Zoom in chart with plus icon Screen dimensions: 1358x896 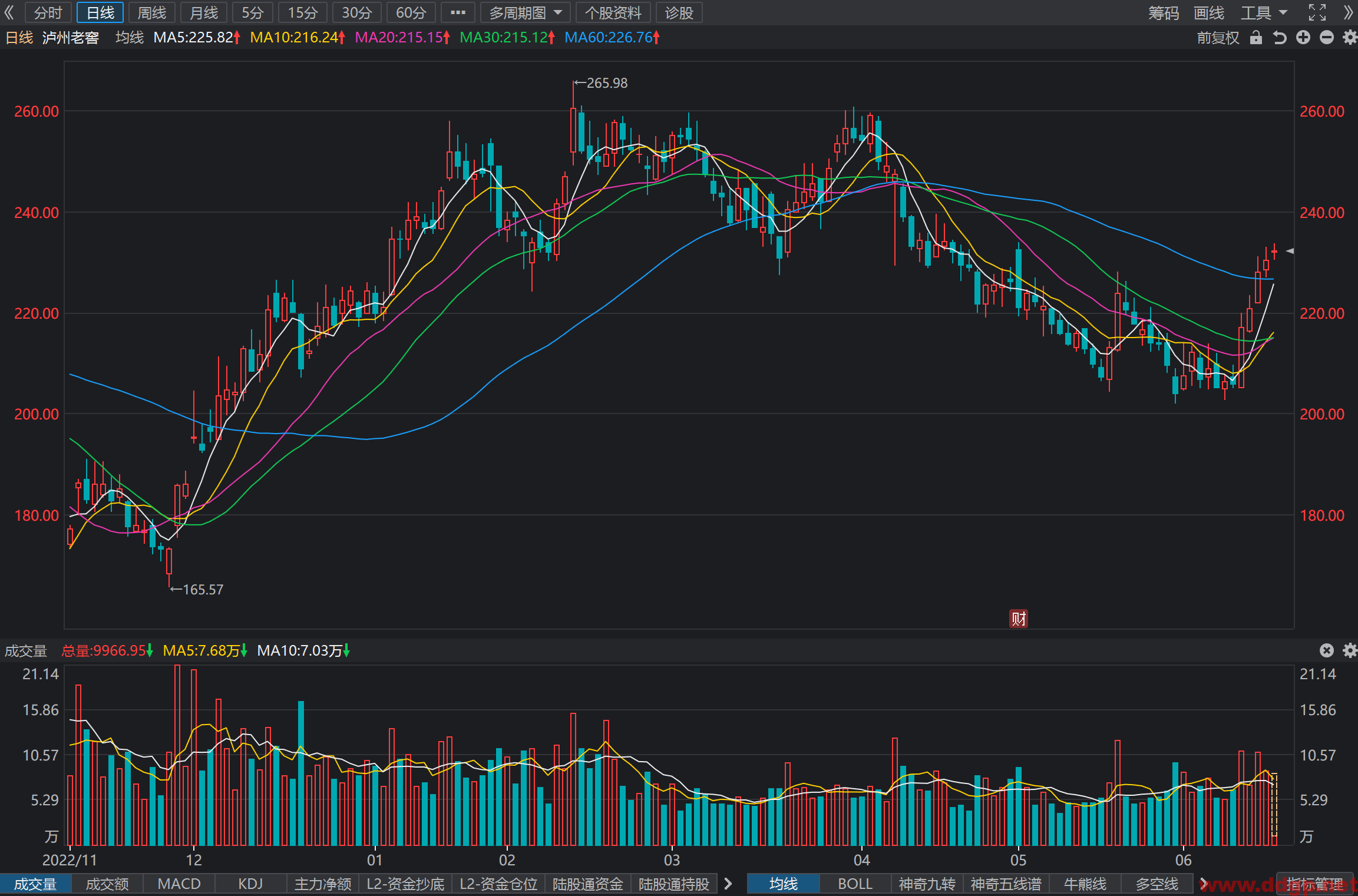(x=1303, y=38)
